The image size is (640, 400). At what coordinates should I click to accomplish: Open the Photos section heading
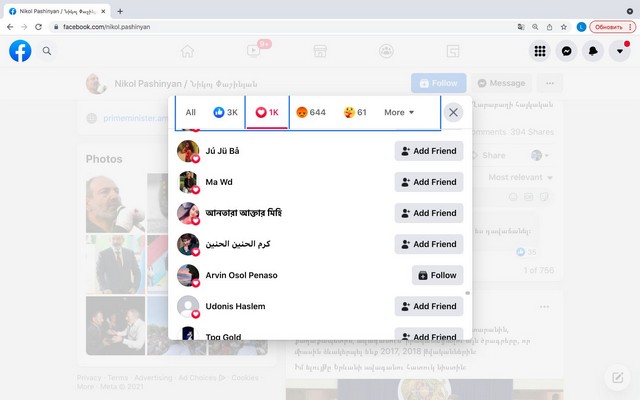[104, 159]
